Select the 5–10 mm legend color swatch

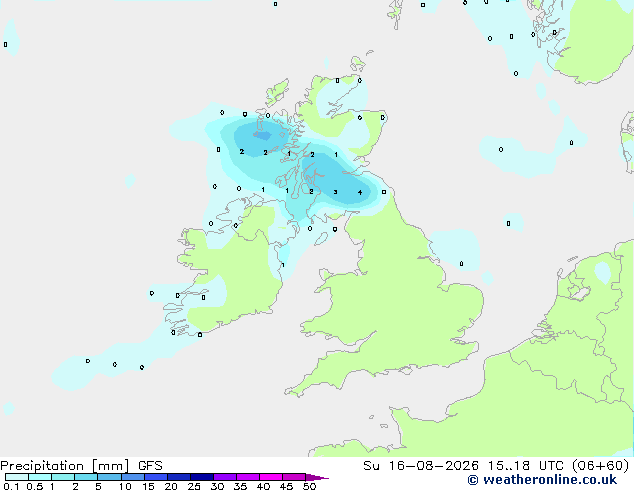click(x=109, y=477)
